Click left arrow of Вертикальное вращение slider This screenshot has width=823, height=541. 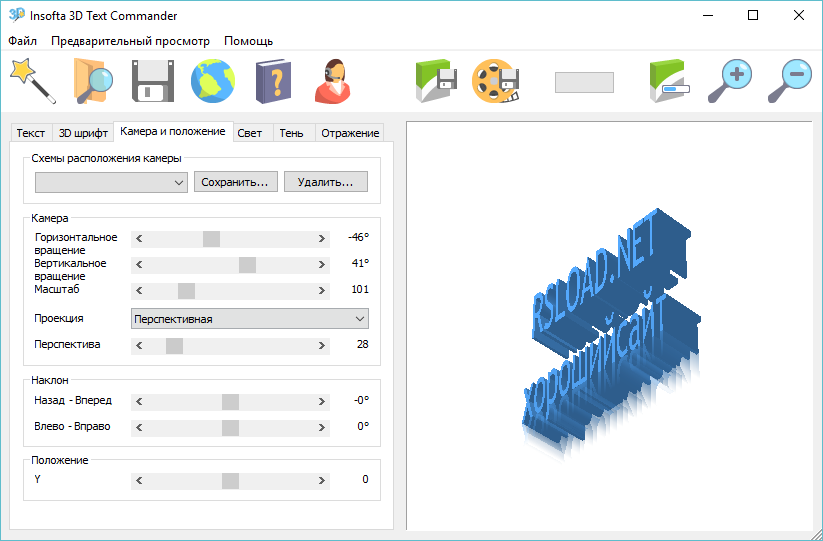click(139, 264)
